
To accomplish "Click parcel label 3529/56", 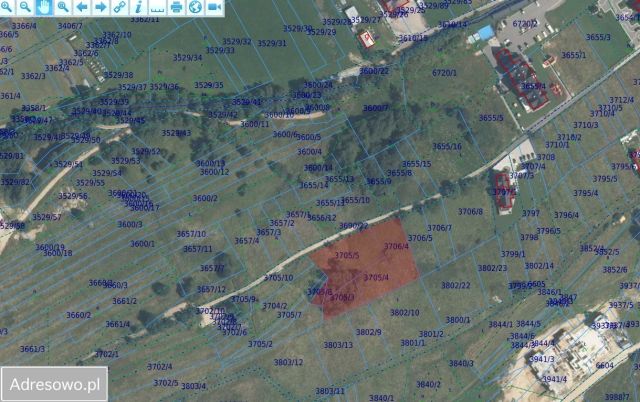I will (x=73, y=196).
